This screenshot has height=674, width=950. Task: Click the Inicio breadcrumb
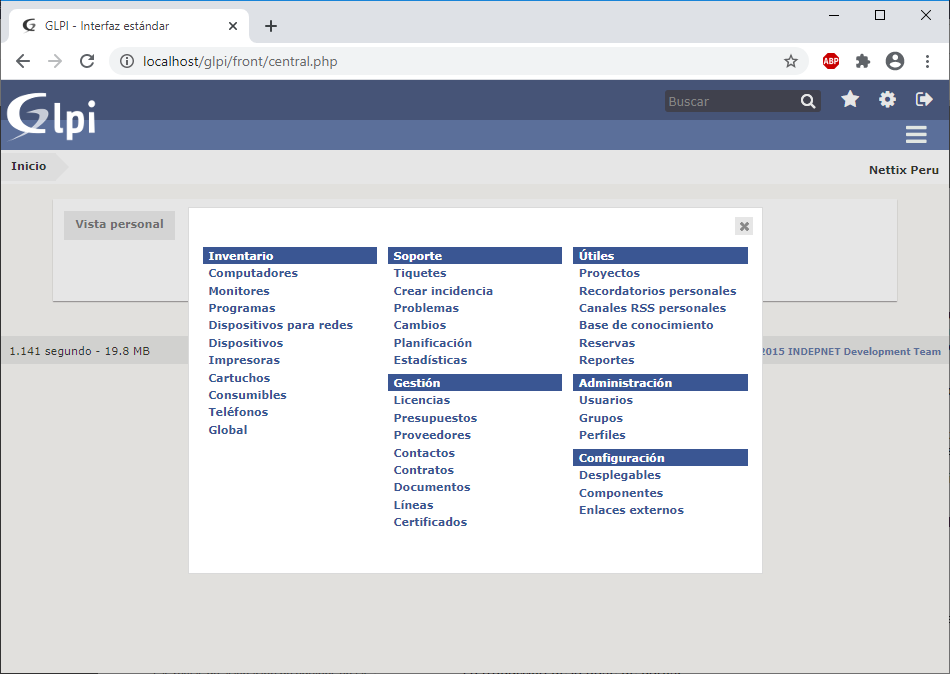pos(29,166)
